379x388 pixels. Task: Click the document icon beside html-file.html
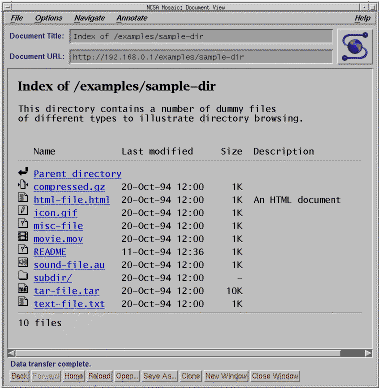click(x=23, y=198)
